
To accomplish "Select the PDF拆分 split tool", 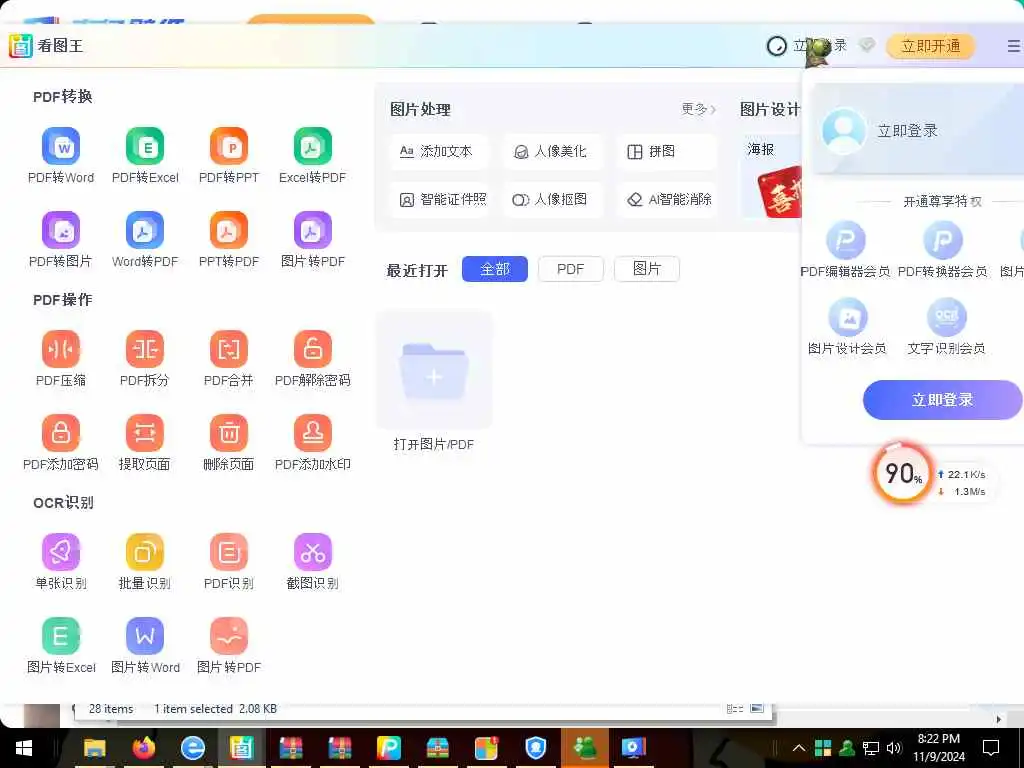I will [145, 359].
